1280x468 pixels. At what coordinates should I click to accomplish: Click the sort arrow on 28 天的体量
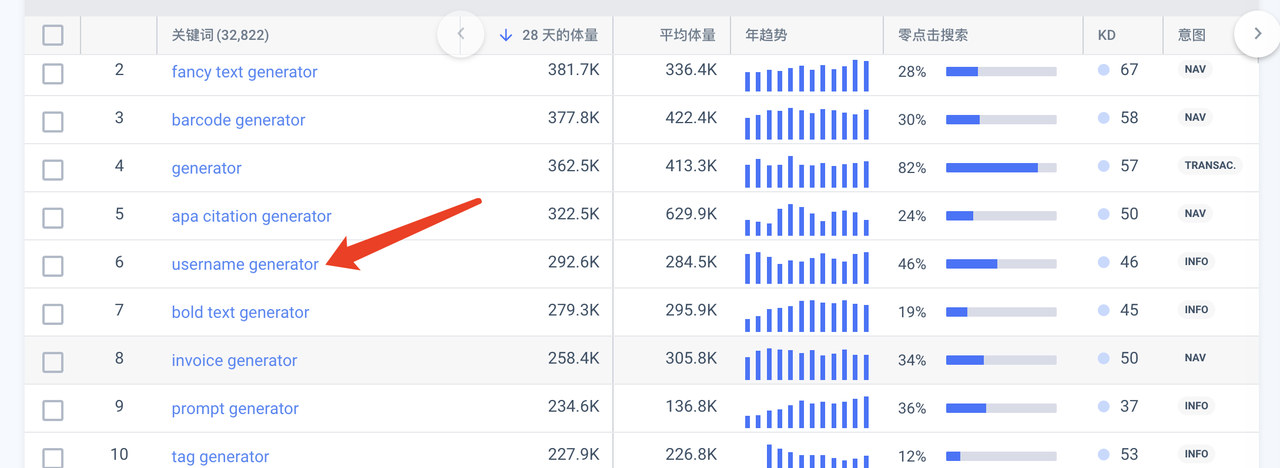click(x=505, y=35)
